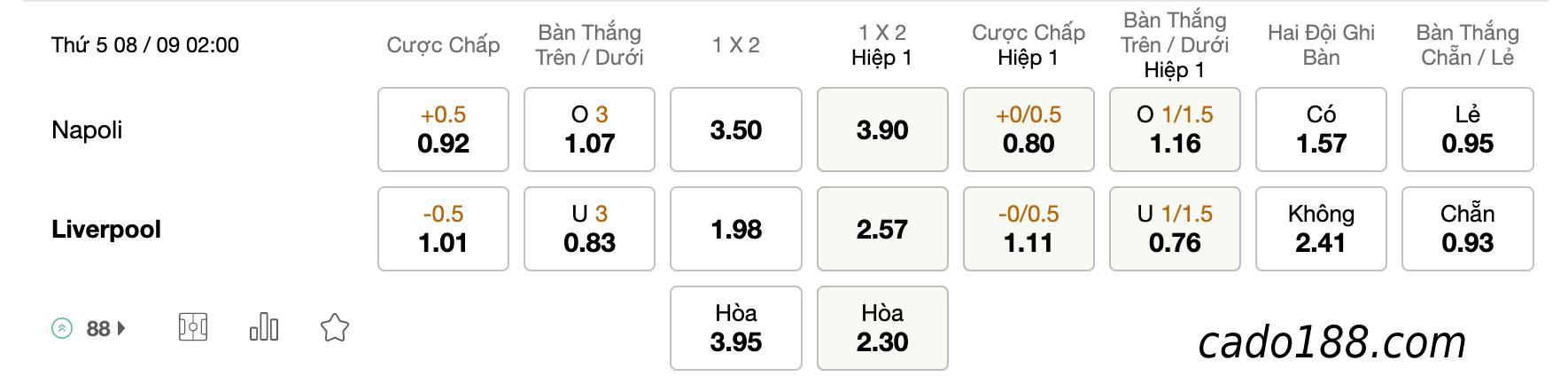The height and width of the screenshot is (392, 1568).
Task: Choose Under 3 goals at 0.83
Action: tap(589, 229)
